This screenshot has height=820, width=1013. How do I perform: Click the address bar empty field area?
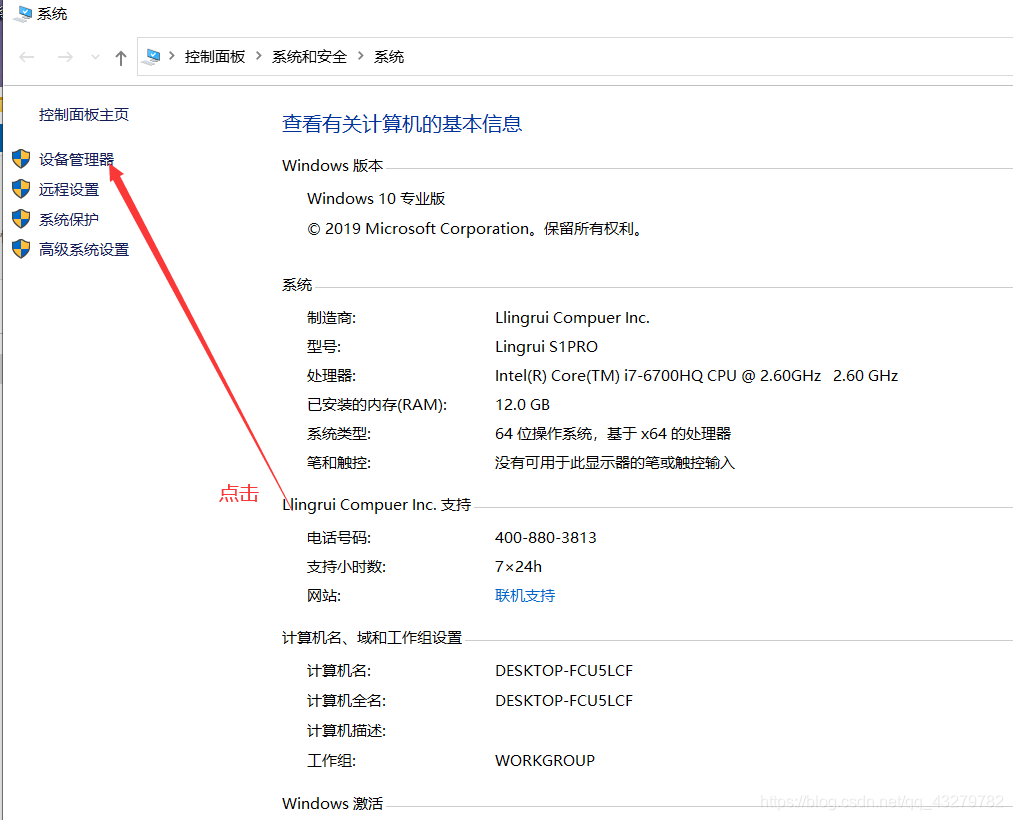pos(707,57)
